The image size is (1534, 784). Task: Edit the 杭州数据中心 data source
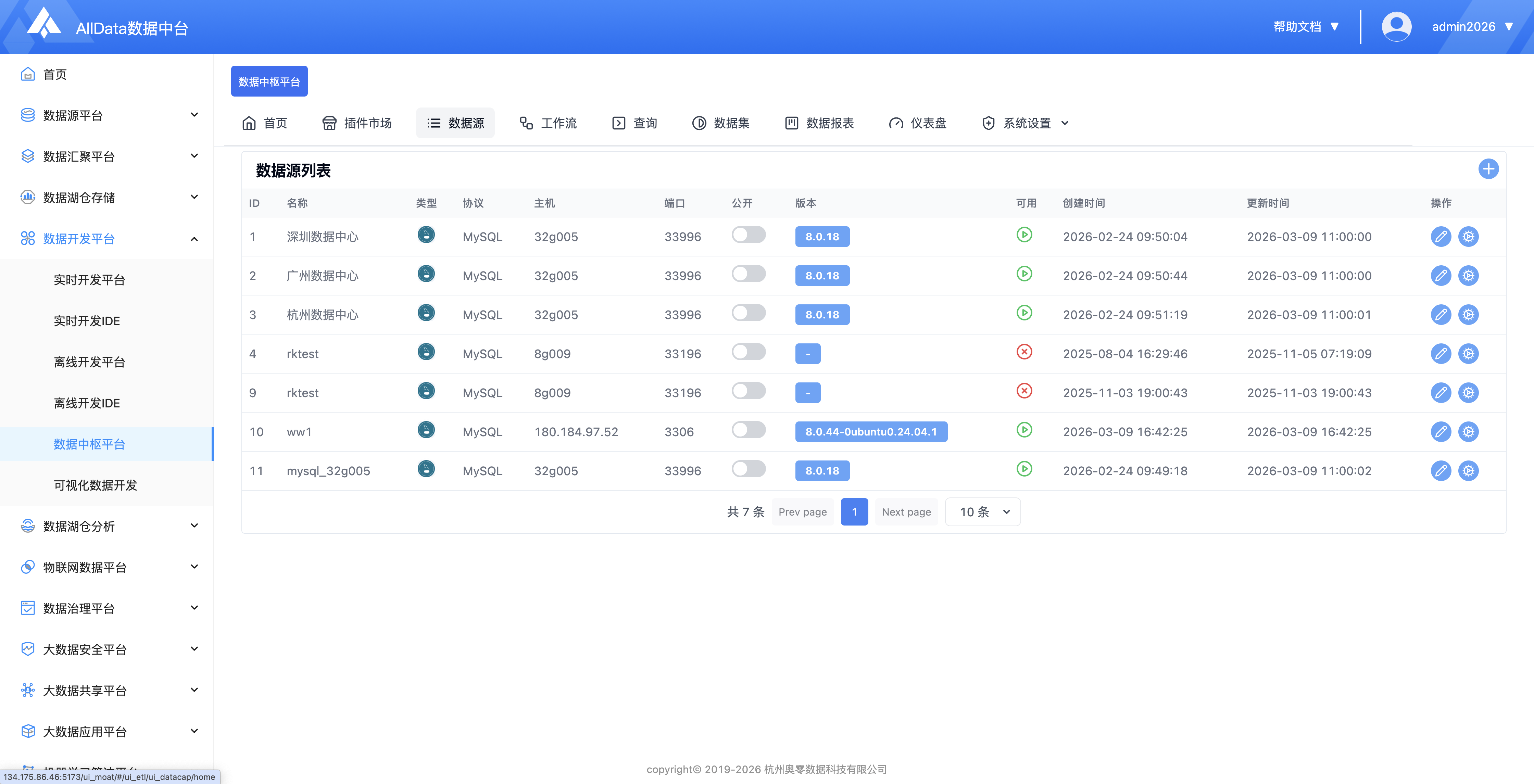[1441, 314]
